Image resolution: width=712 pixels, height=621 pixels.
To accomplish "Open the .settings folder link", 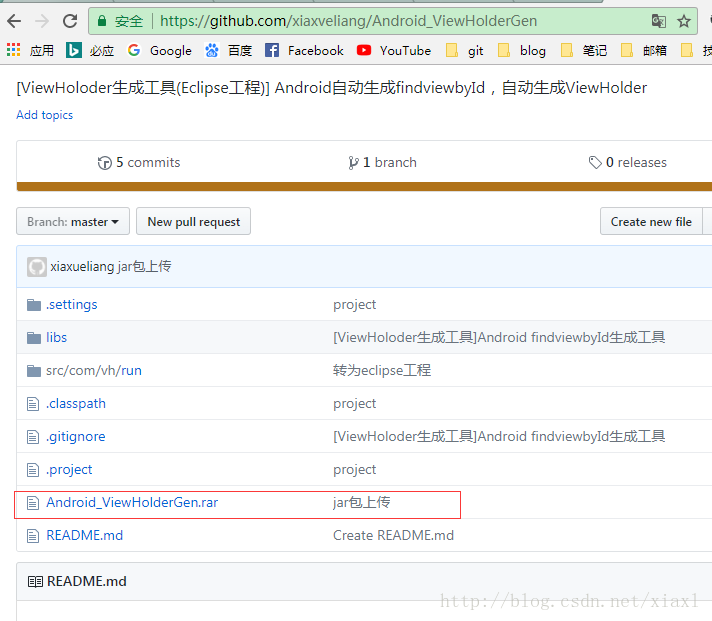I will pyautogui.click(x=72, y=305).
